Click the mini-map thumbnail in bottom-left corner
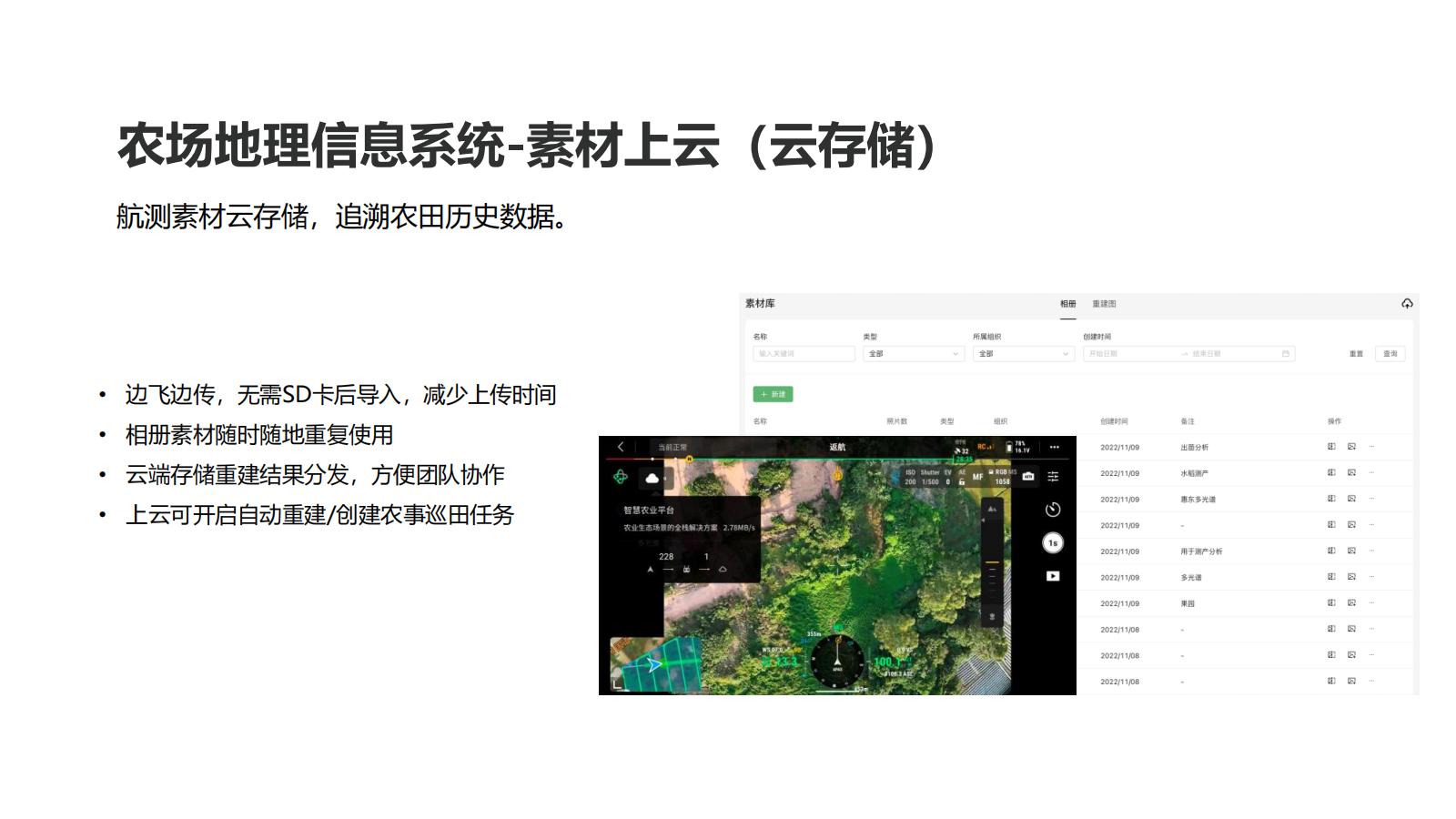 (x=652, y=664)
